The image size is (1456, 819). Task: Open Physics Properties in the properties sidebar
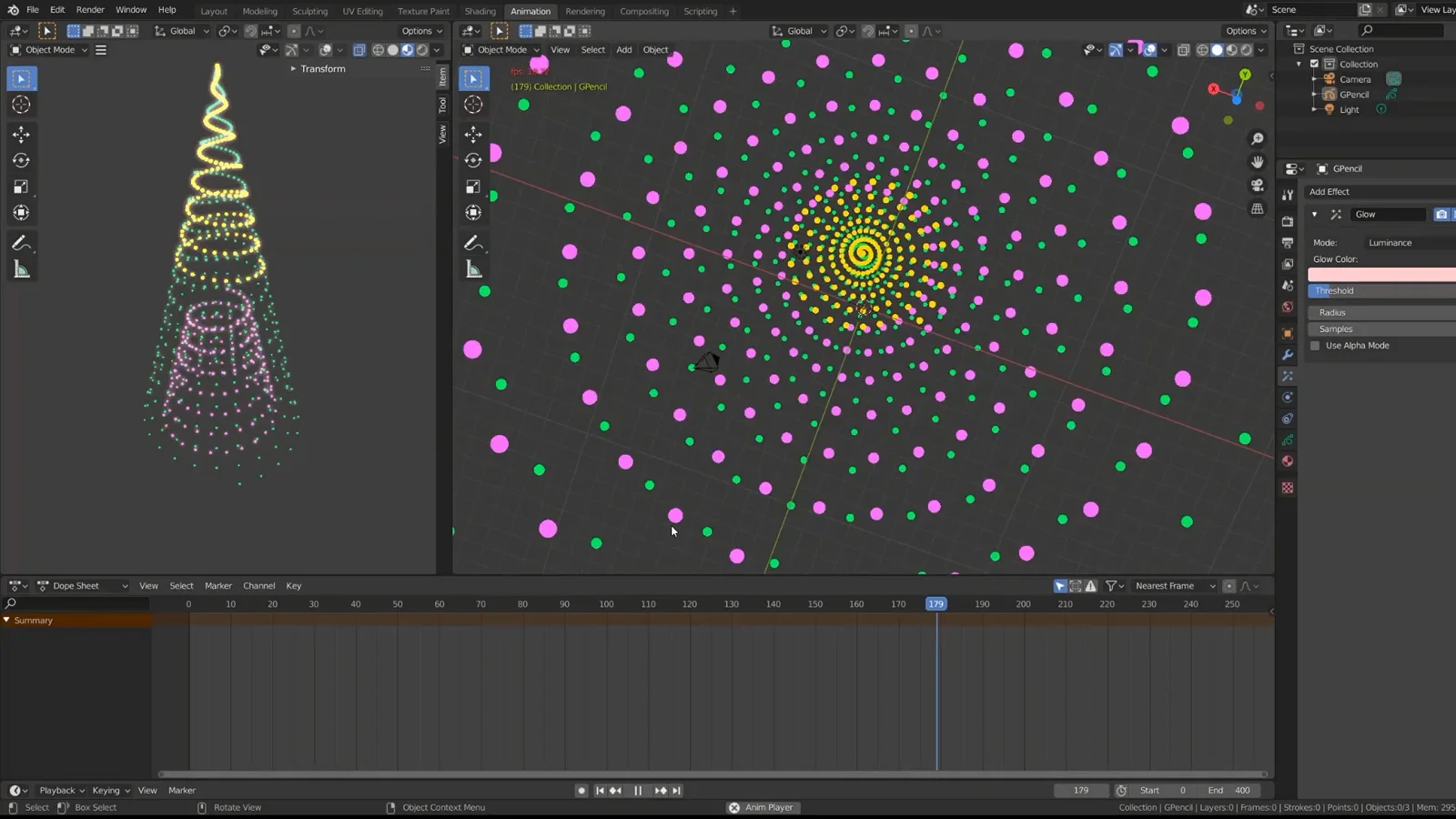[x=1287, y=419]
